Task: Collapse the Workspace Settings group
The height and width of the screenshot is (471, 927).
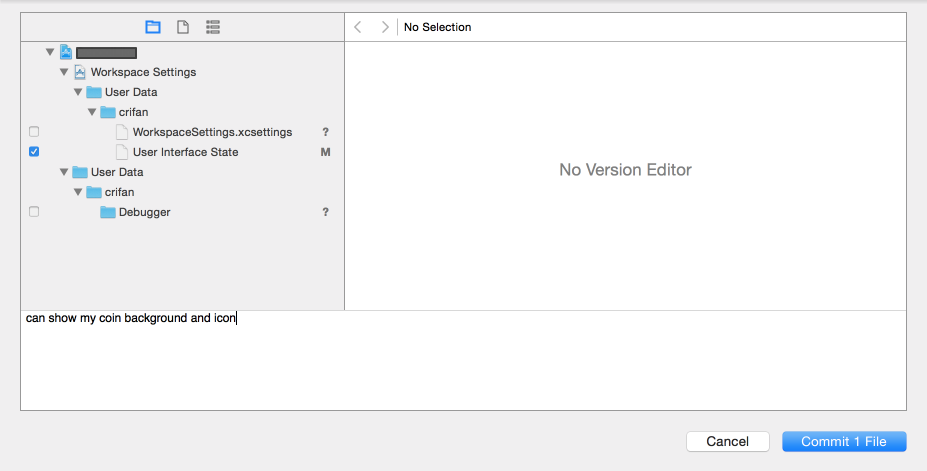Action: (64, 72)
